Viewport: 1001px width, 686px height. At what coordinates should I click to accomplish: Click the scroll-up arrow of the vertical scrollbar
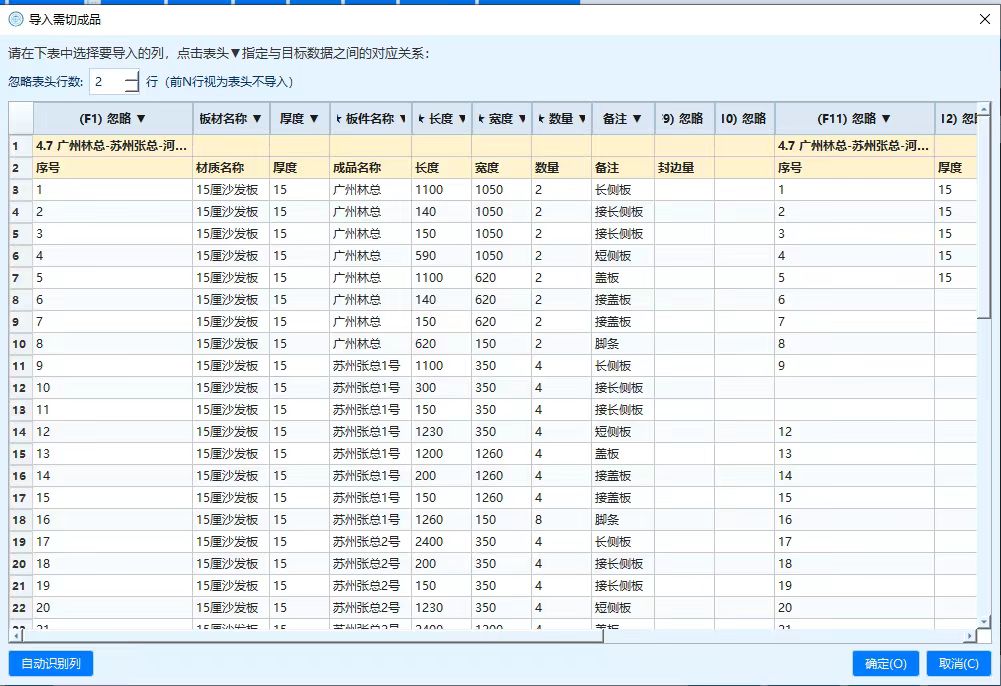pyautogui.click(x=984, y=108)
